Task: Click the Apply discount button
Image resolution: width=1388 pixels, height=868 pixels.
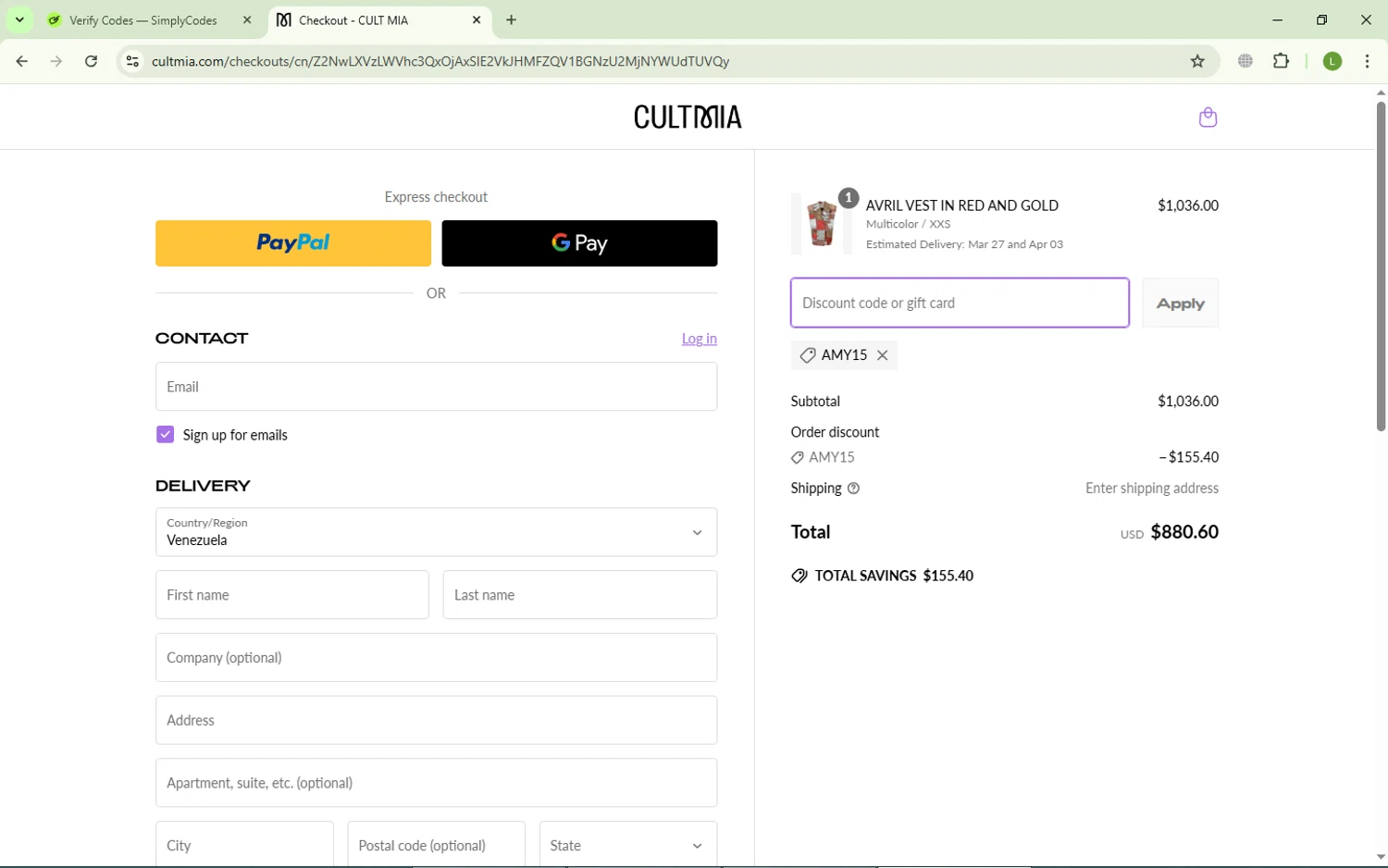Action: [1180, 304]
